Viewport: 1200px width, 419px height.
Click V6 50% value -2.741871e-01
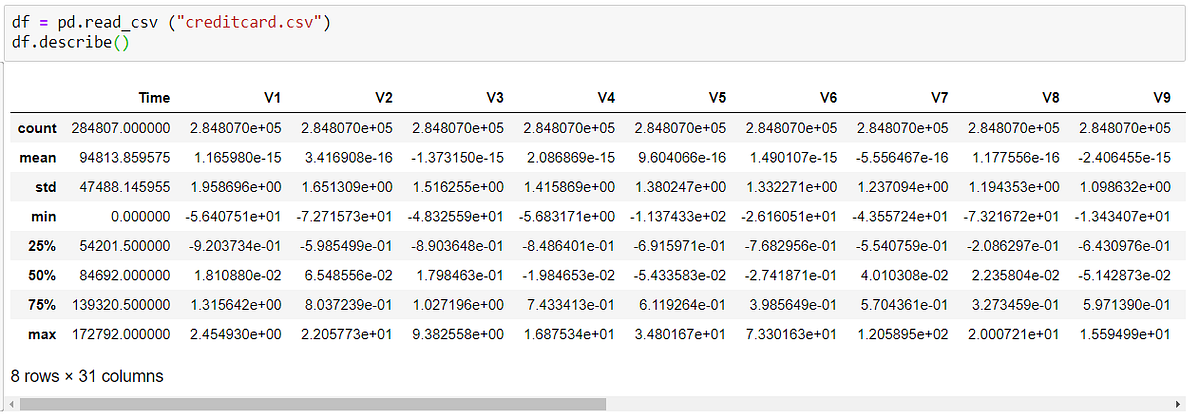pyautogui.click(x=789, y=277)
